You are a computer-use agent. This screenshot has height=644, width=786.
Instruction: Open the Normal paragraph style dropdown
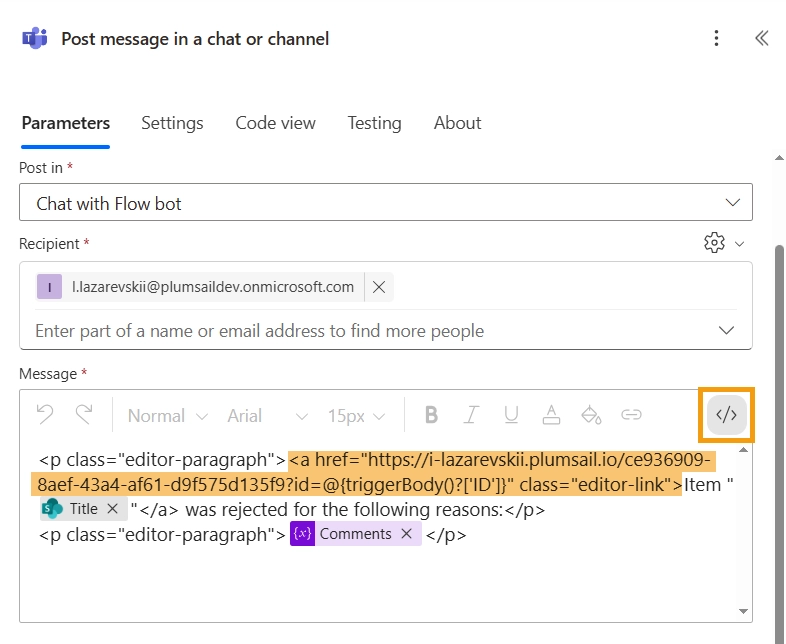tap(167, 416)
